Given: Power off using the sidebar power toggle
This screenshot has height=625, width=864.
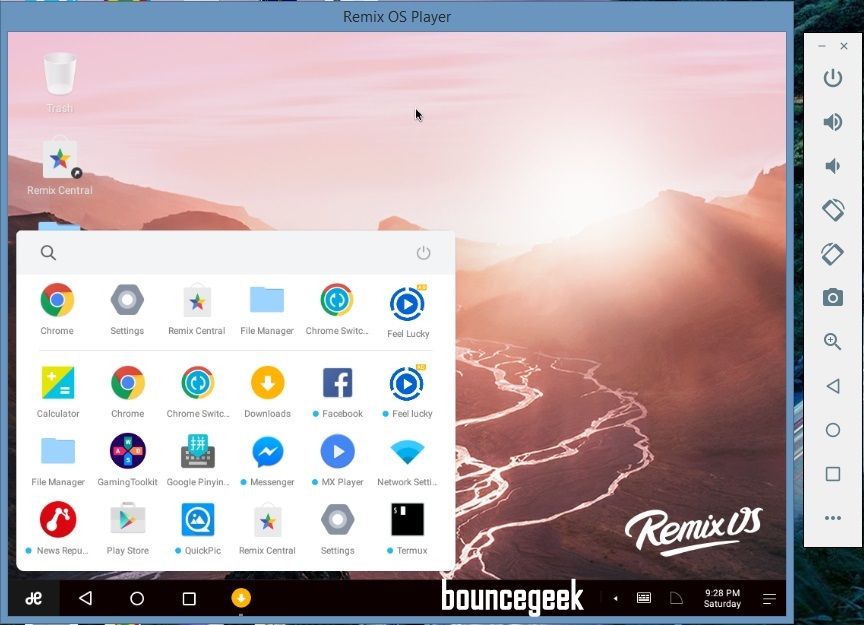Looking at the screenshot, I should coord(833,78).
